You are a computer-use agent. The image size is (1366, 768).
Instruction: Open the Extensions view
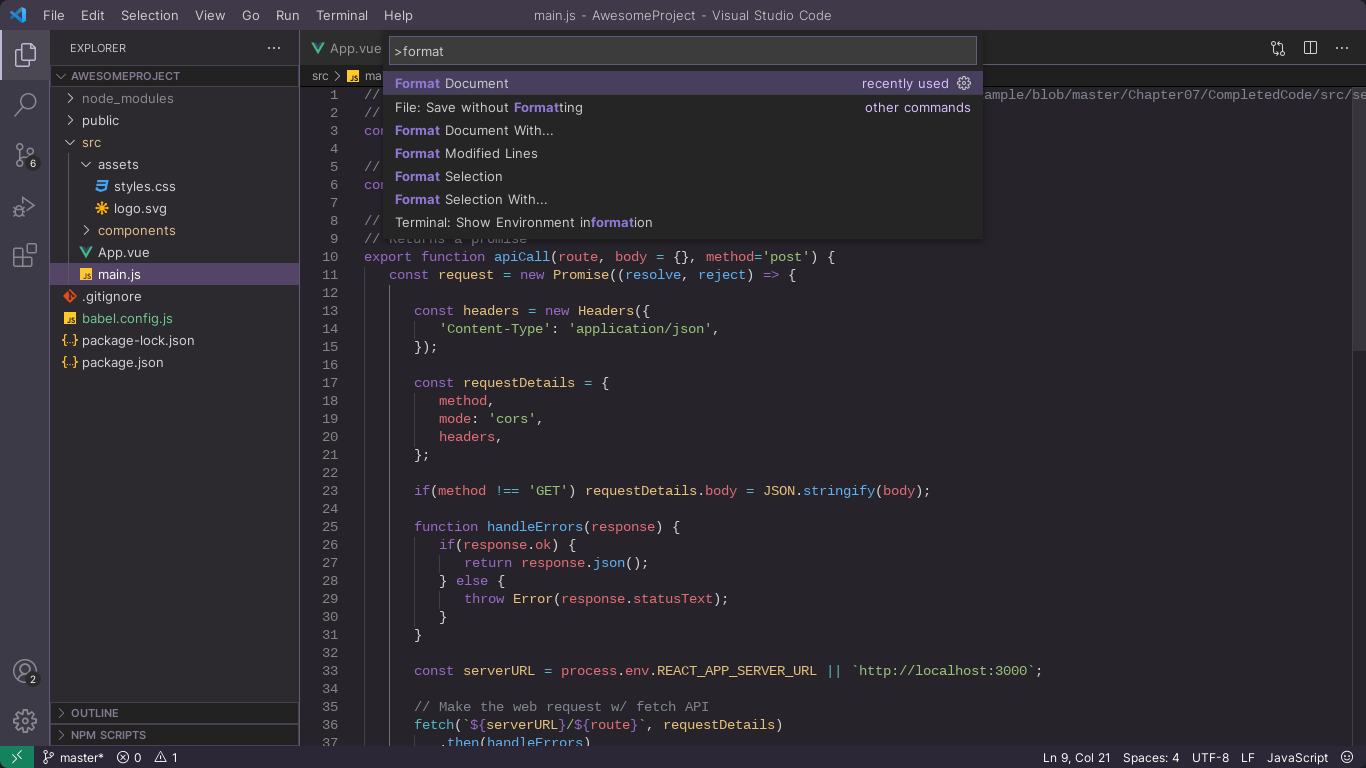click(x=25, y=256)
